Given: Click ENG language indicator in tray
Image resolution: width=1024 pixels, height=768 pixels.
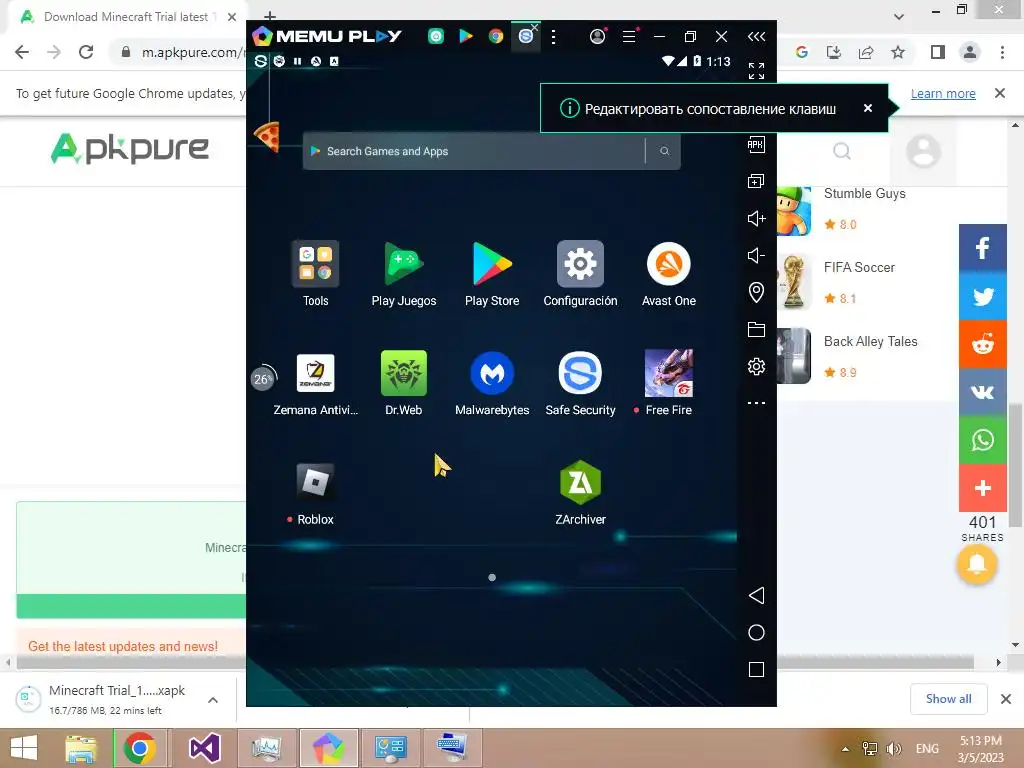Looking at the screenshot, I should pos(927,748).
